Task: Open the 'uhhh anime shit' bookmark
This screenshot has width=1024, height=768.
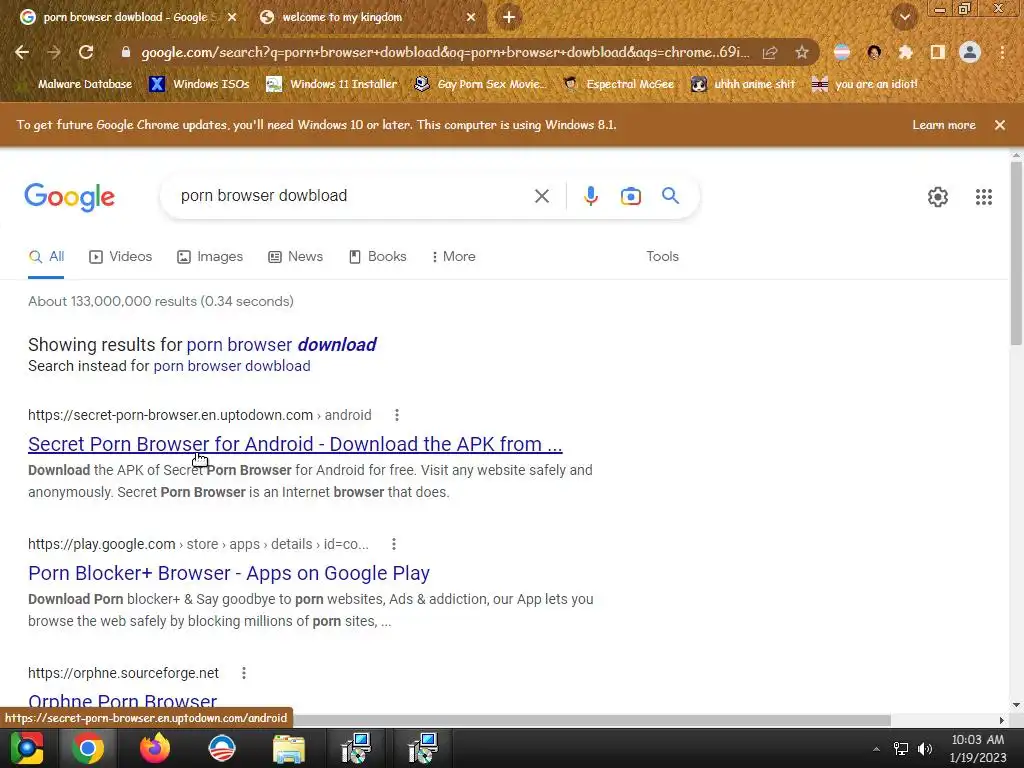Action: point(744,84)
